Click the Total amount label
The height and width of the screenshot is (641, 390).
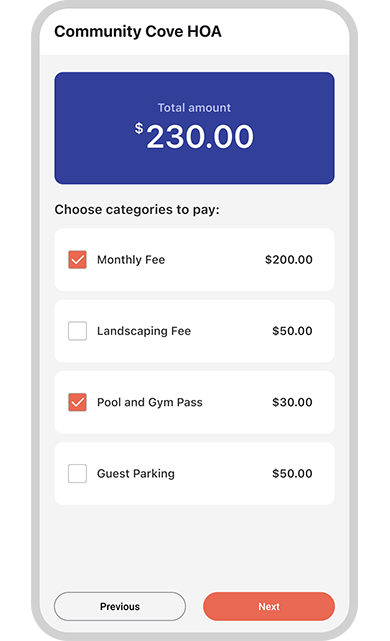194,108
